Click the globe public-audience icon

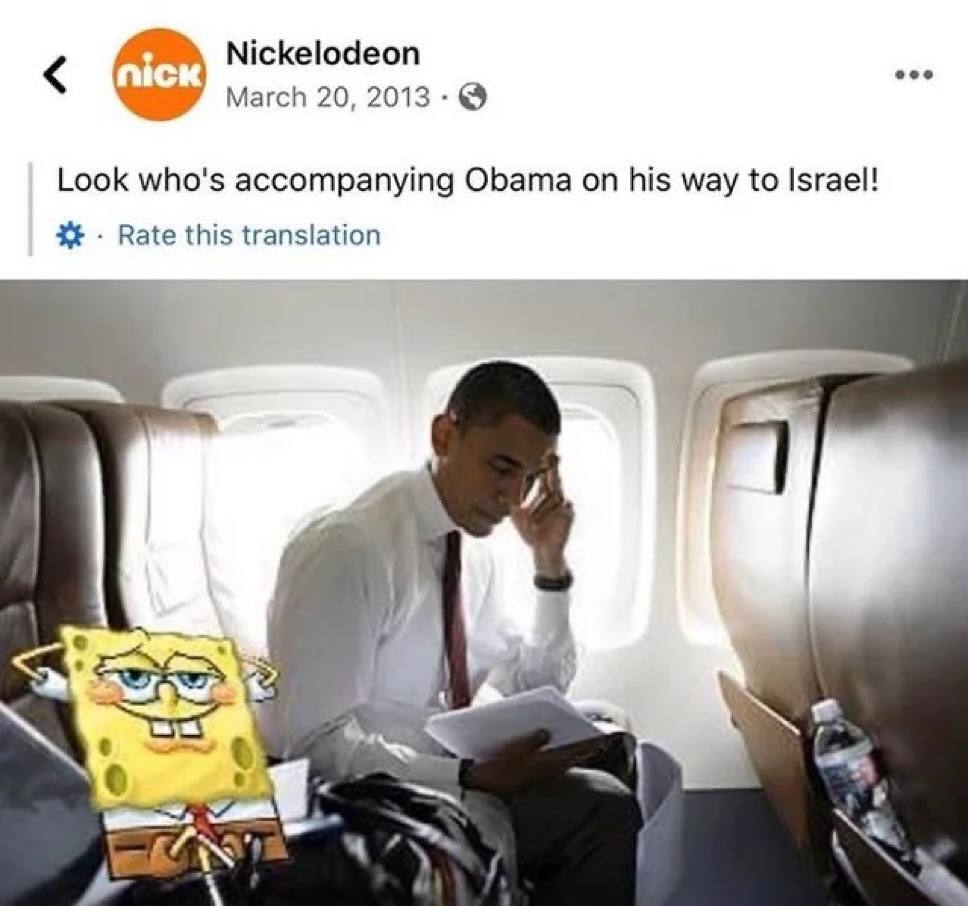point(475,98)
